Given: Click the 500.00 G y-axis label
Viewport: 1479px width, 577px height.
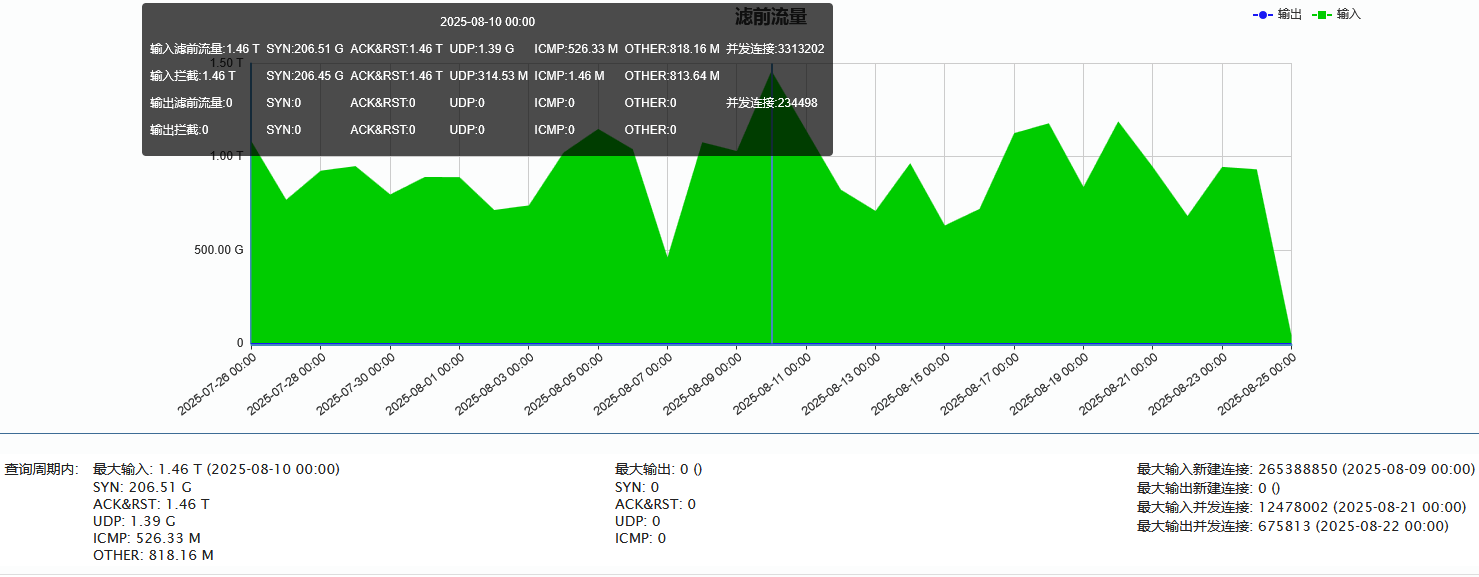Looking at the screenshot, I should click(219, 250).
